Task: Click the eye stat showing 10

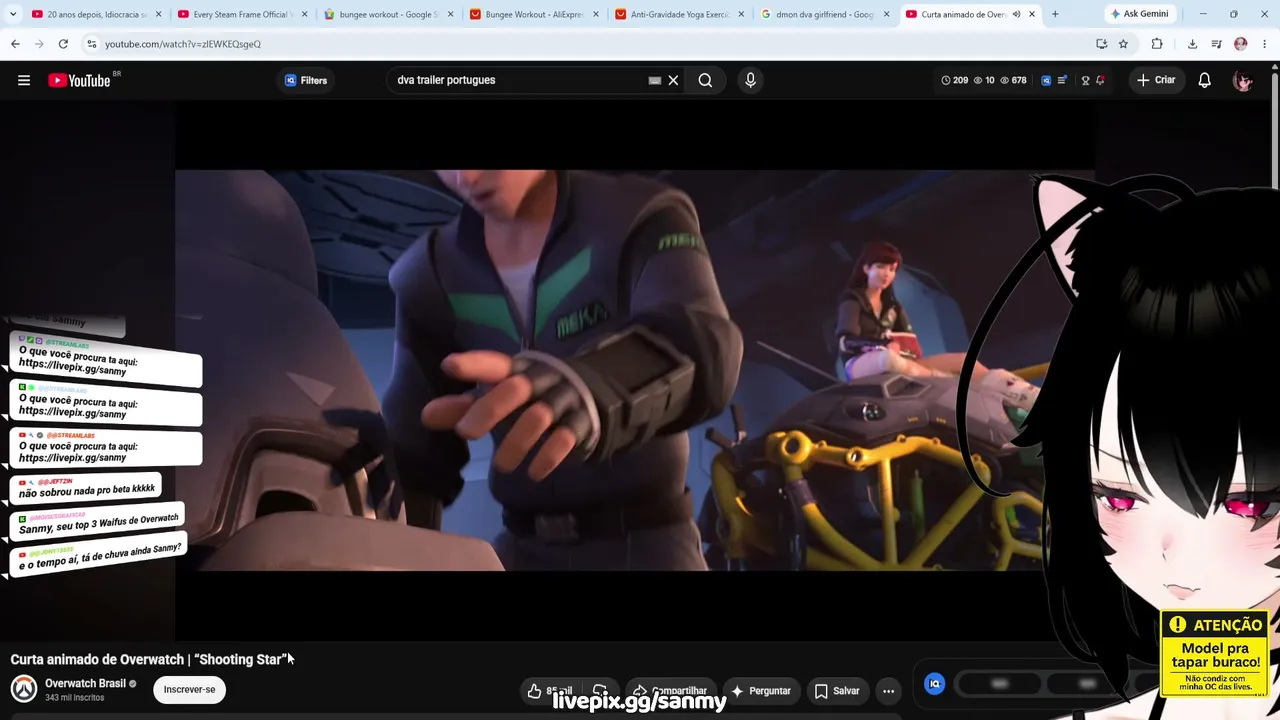Action: (983, 80)
